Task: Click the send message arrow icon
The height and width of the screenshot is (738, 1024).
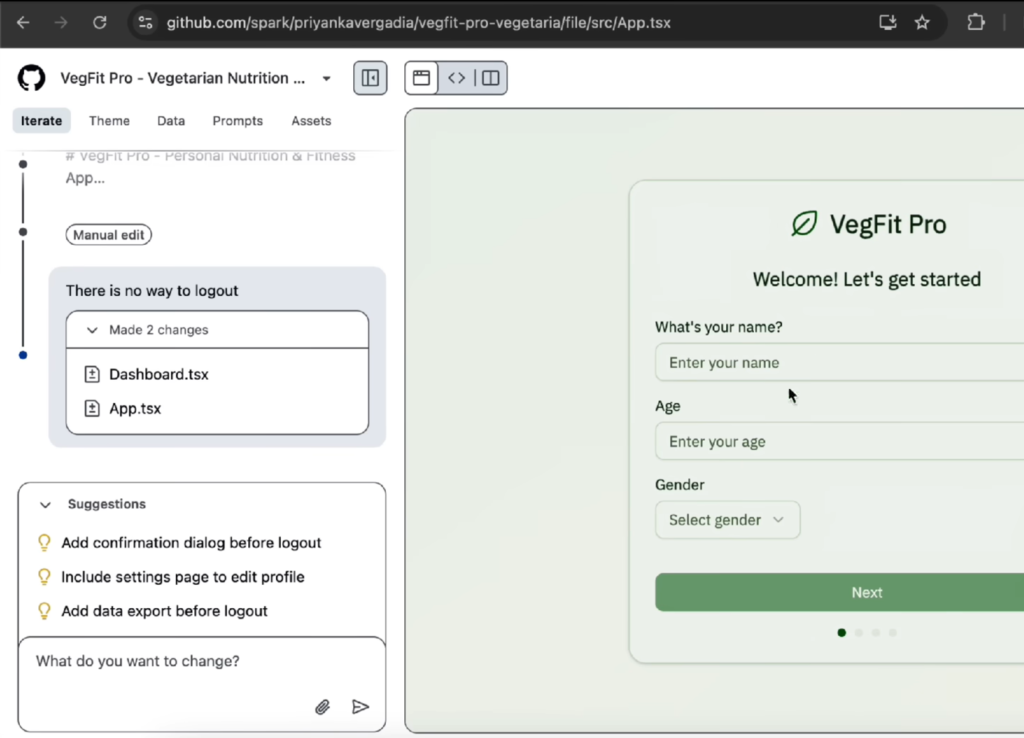Action: (x=360, y=707)
